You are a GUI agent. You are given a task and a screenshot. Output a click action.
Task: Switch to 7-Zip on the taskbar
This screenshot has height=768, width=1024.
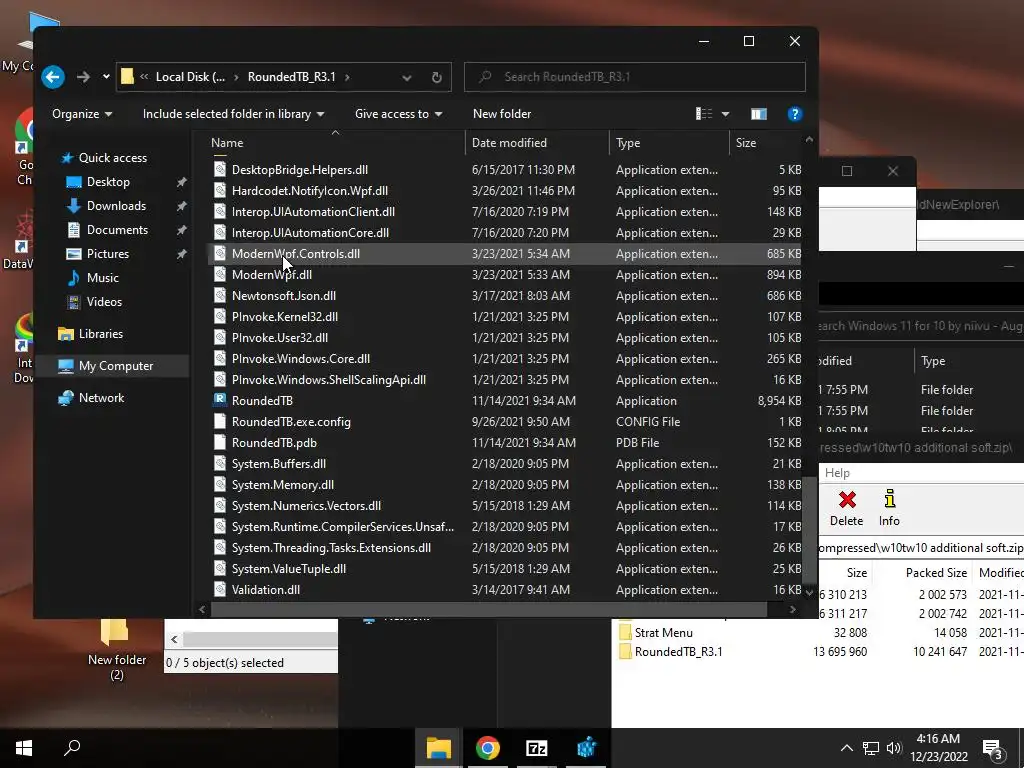pos(537,748)
